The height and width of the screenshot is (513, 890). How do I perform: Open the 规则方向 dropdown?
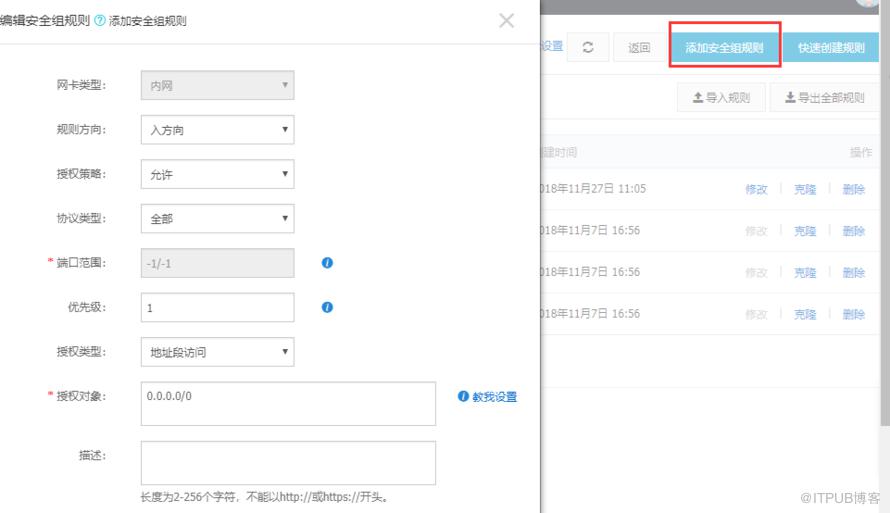pos(217,130)
